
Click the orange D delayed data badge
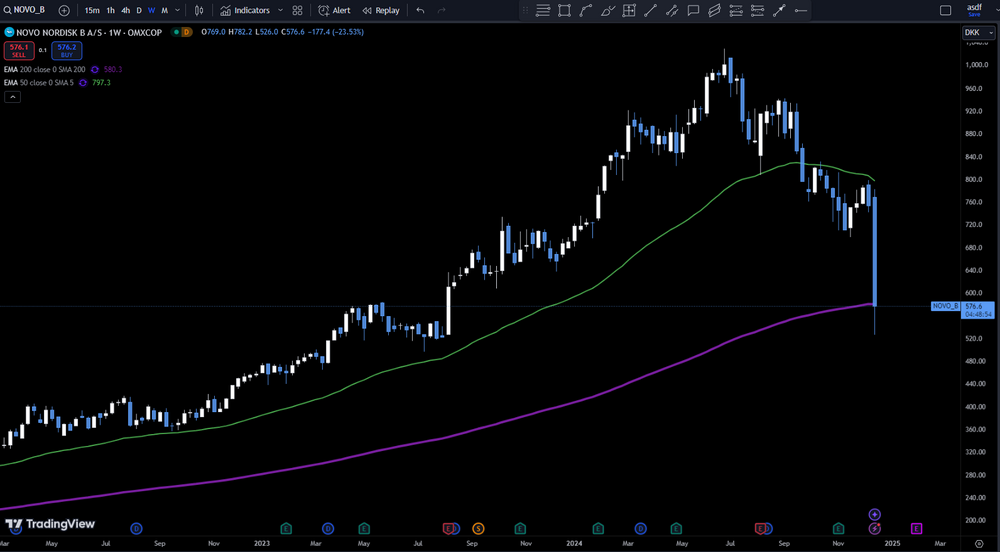click(x=187, y=32)
